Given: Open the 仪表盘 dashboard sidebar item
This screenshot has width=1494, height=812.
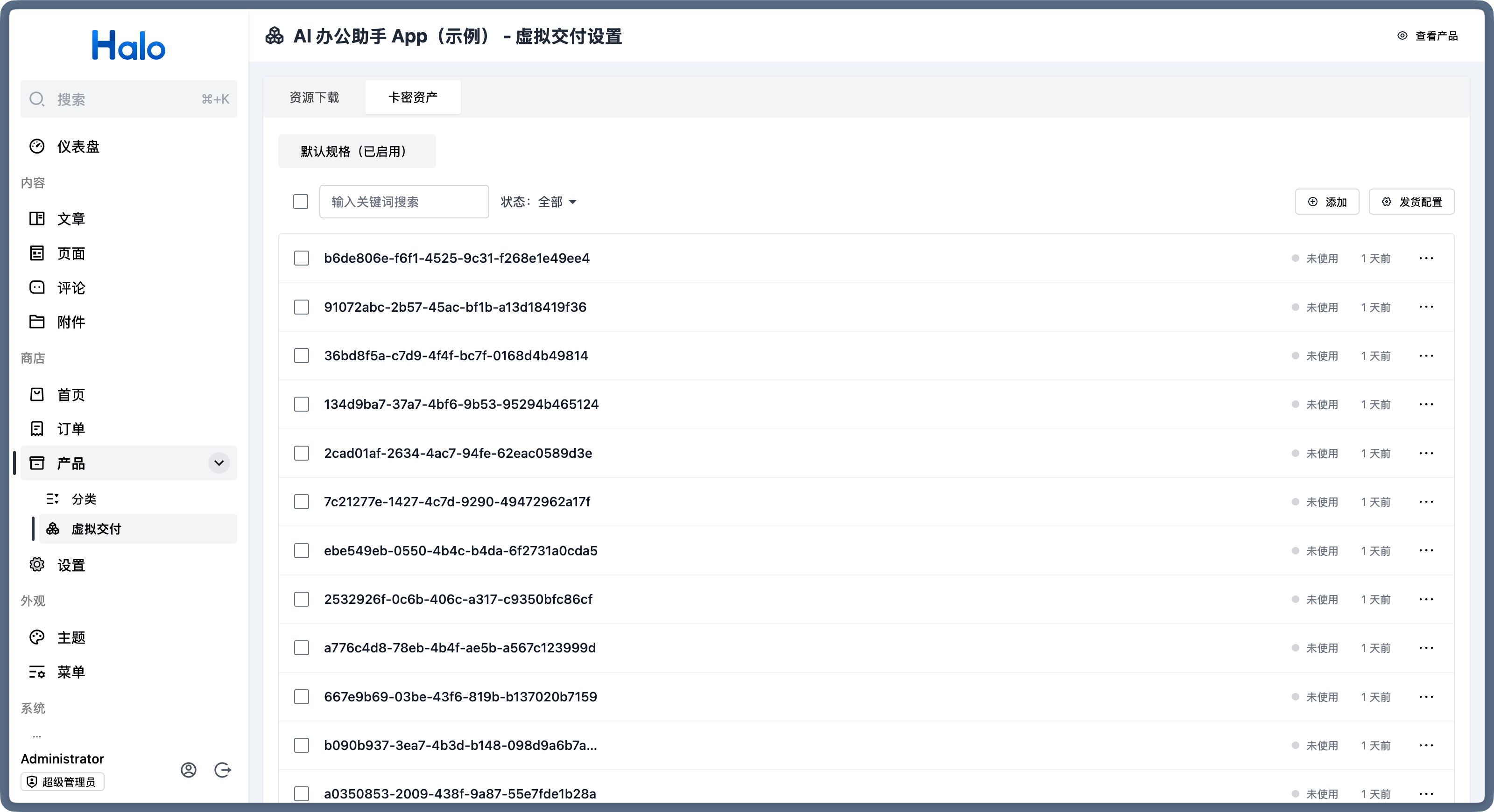Looking at the screenshot, I should point(78,147).
